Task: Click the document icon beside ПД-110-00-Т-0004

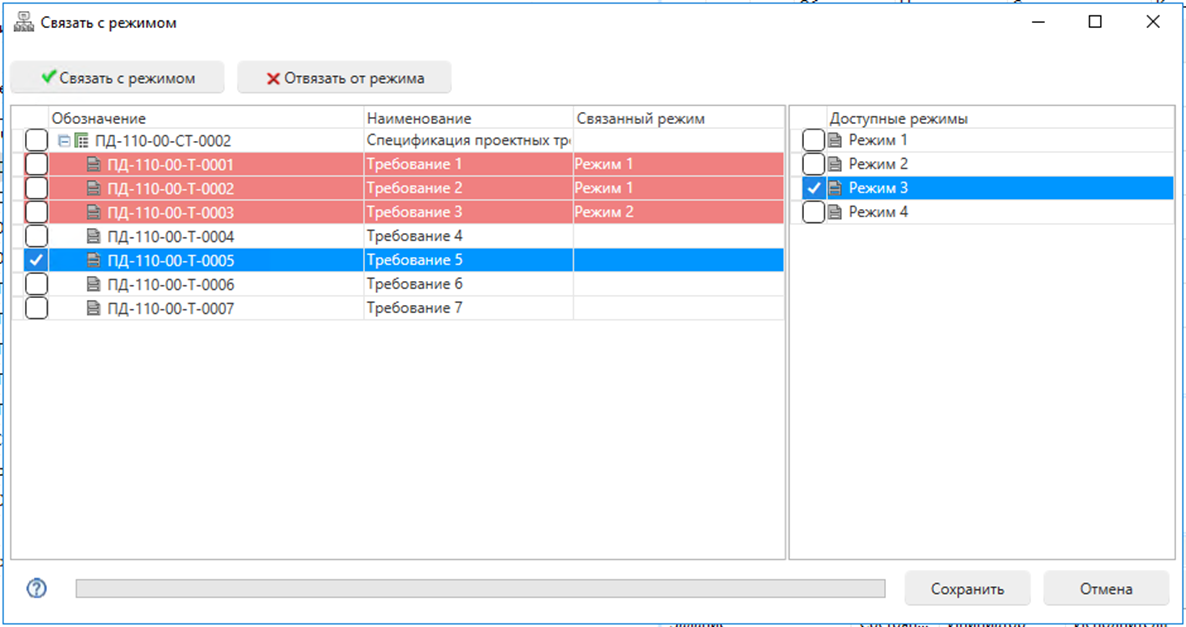Action: click(x=94, y=237)
